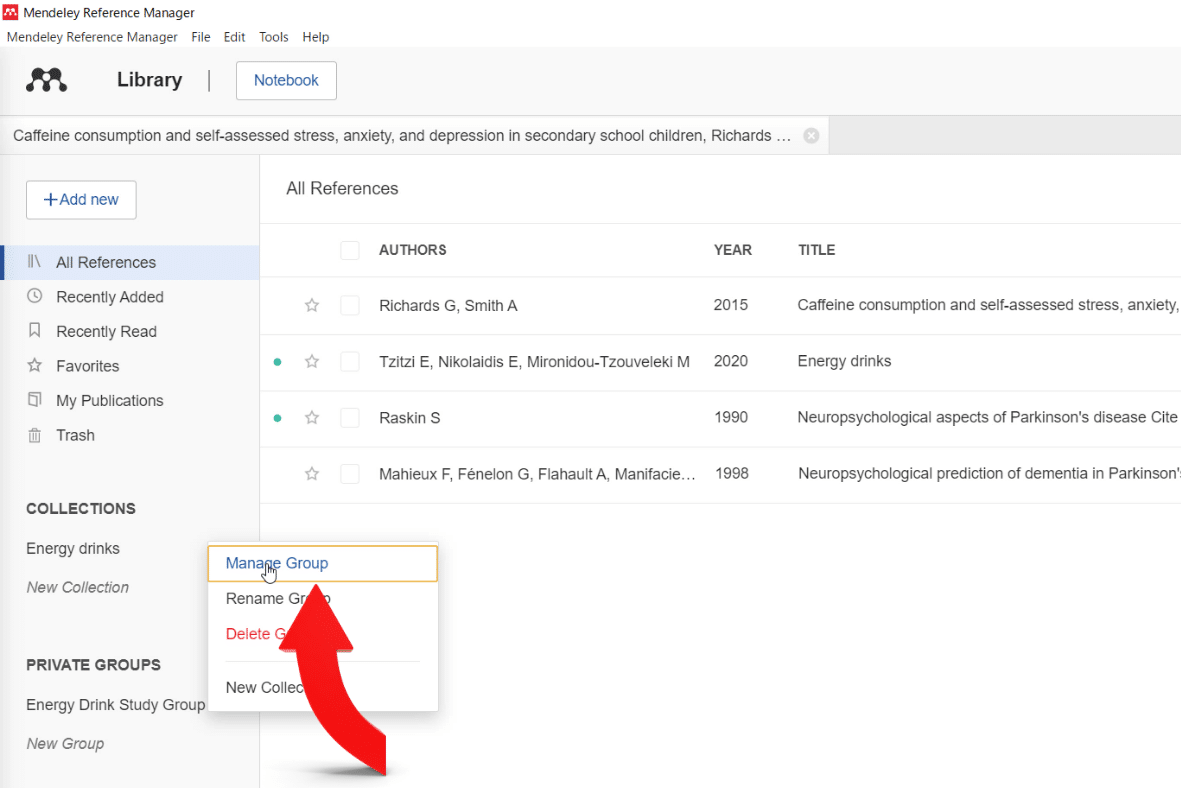Select the Energy Drink Study Group
Screen dimensions: 1181x788
[115, 704]
